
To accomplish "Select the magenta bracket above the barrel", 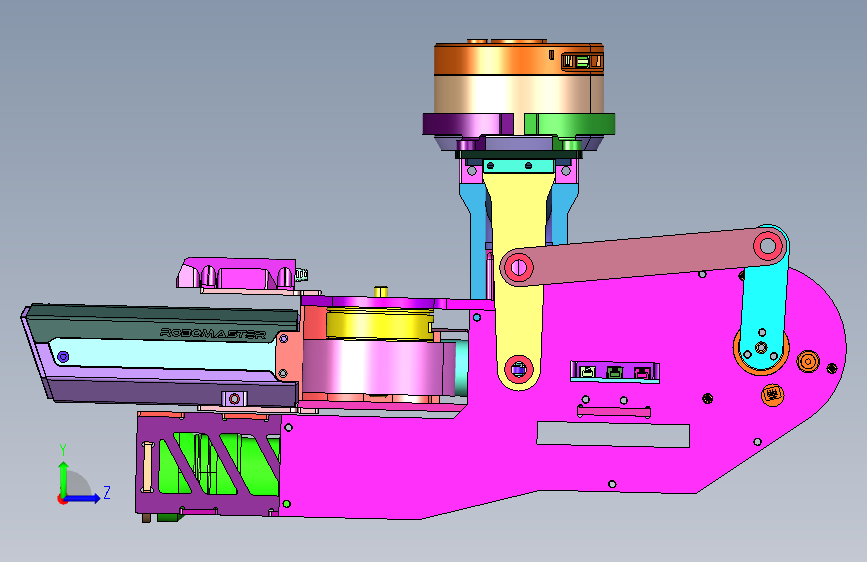I will (237, 273).
